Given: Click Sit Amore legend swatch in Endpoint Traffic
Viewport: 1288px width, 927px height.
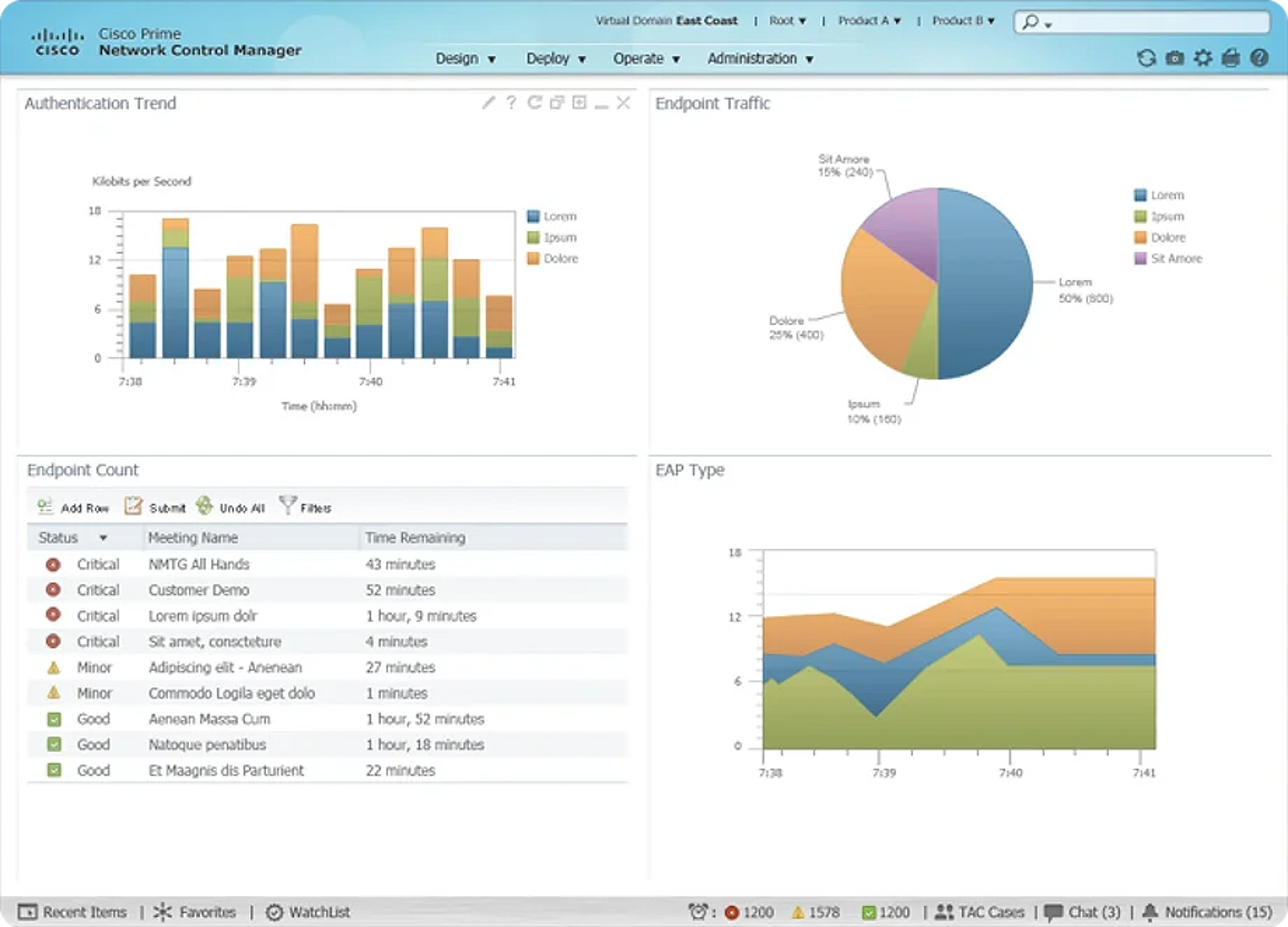Looking at the screenshot, I should click(x=1140, y=258).
